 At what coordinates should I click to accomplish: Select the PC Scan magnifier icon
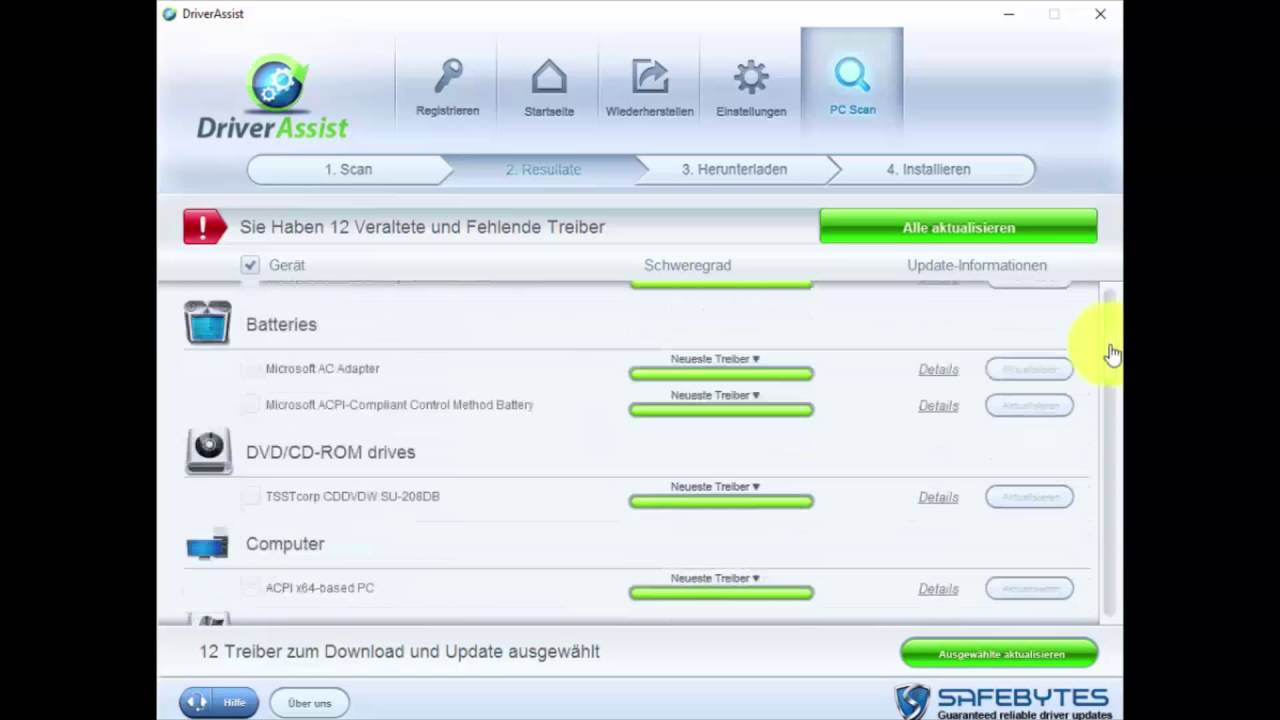pyautogui.click(x=852, y=76)
